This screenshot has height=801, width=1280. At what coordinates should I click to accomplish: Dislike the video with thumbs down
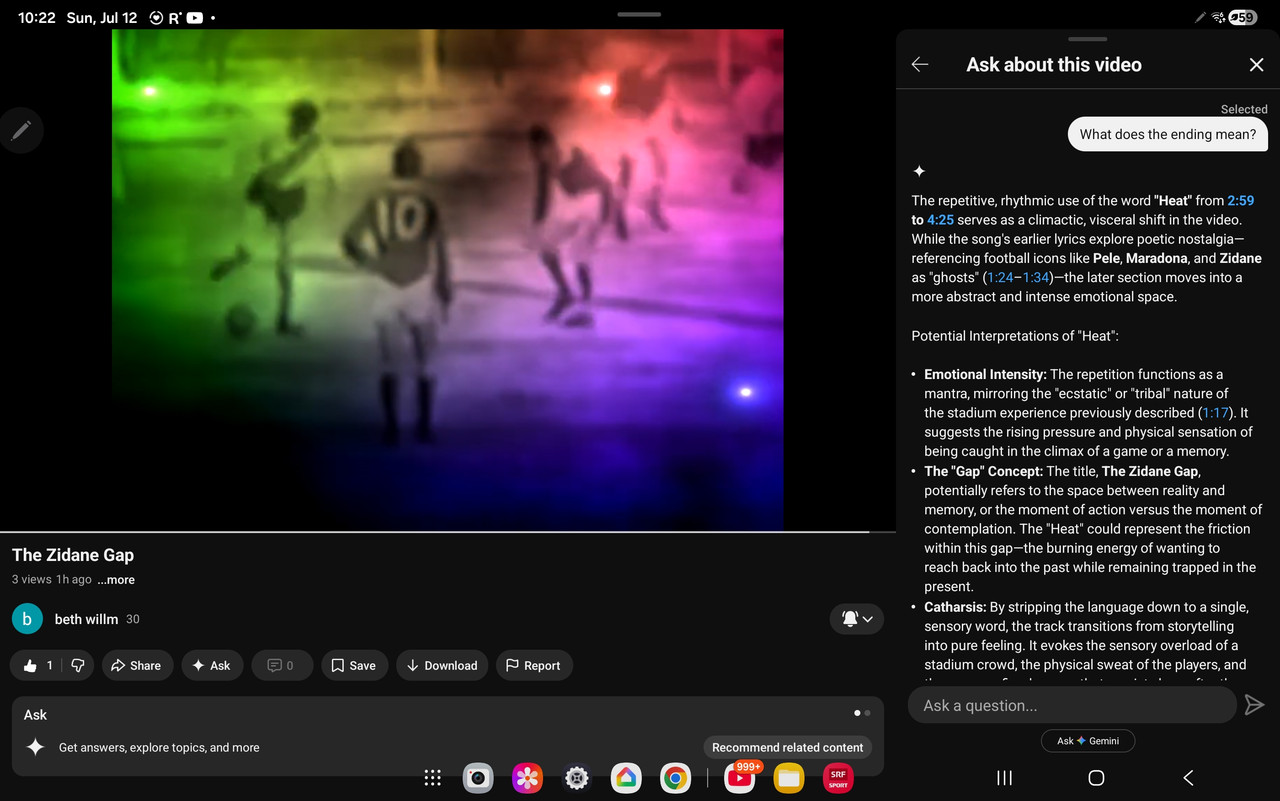click(x=77, y=665)
